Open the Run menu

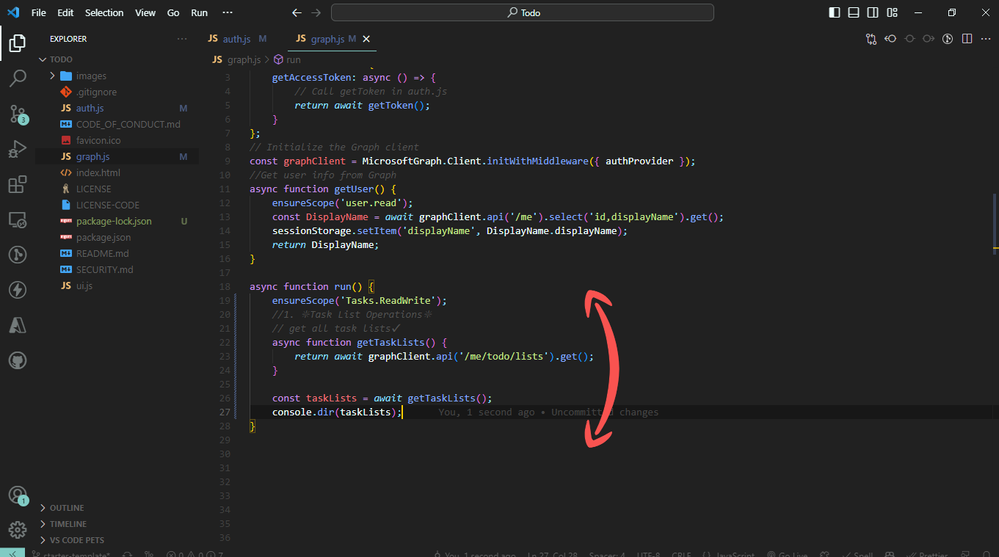tap(199, 13)
